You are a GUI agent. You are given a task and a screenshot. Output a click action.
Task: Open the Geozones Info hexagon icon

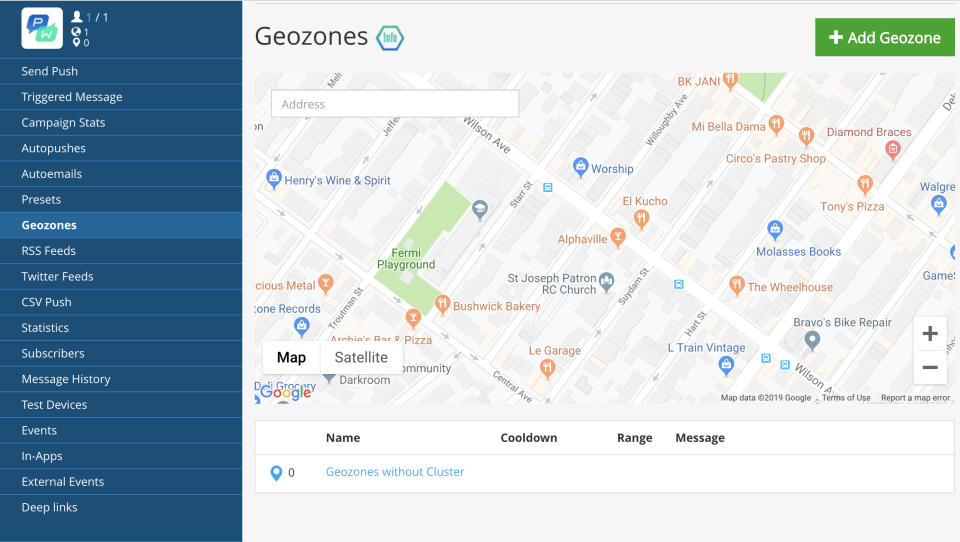click(x=390, y=38)
